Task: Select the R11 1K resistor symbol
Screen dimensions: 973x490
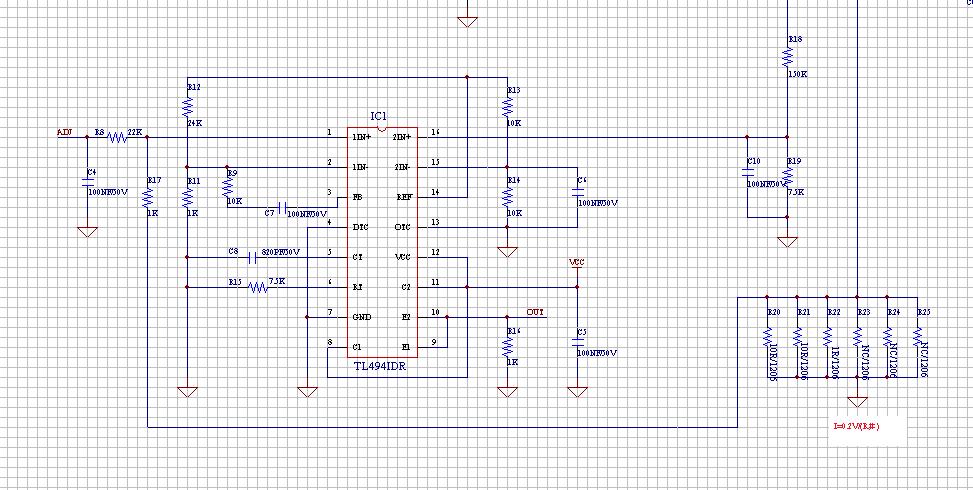Action: coord(187,198)
